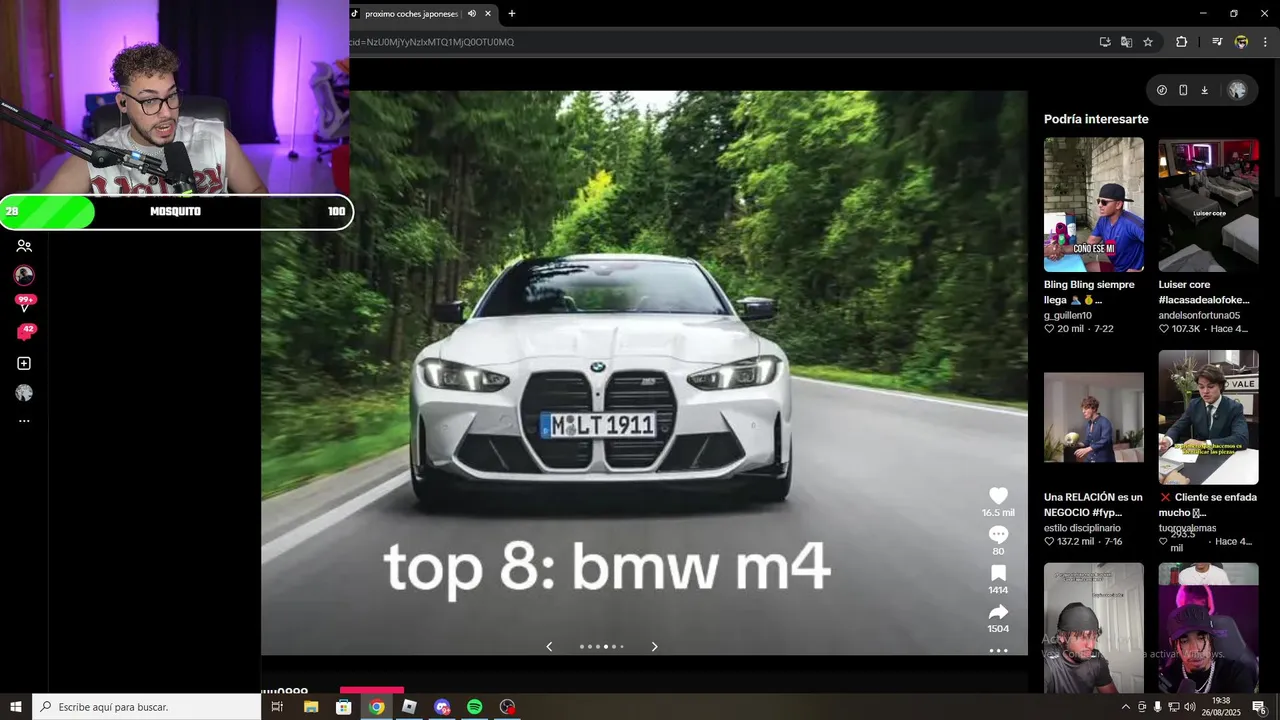Open the 'estilo disciplinario' username
The width and height of the screenshot is (1280, 720).
[x=1082, y=528]
